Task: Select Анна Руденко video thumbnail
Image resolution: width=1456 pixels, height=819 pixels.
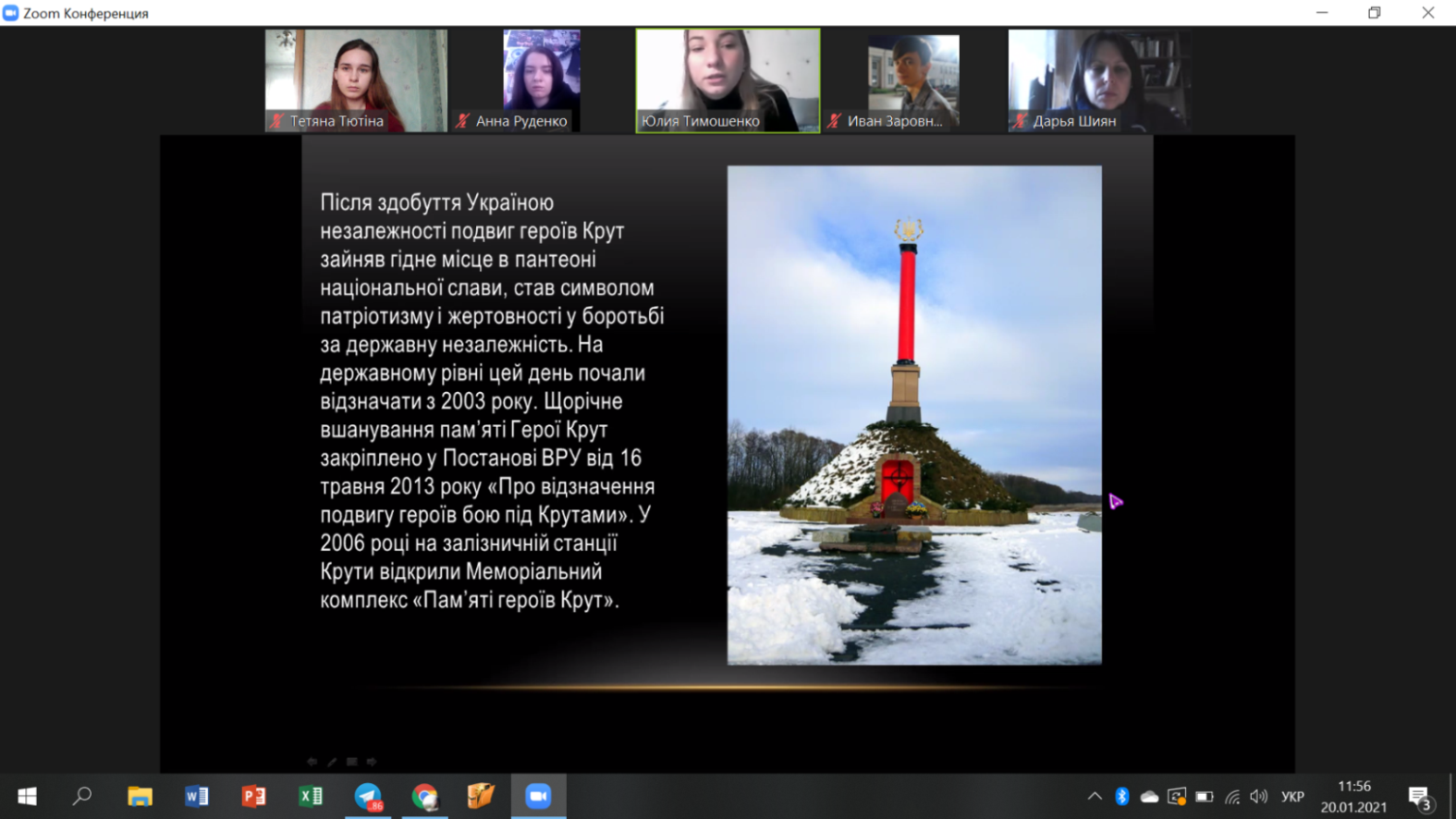Action: point(542,80)
